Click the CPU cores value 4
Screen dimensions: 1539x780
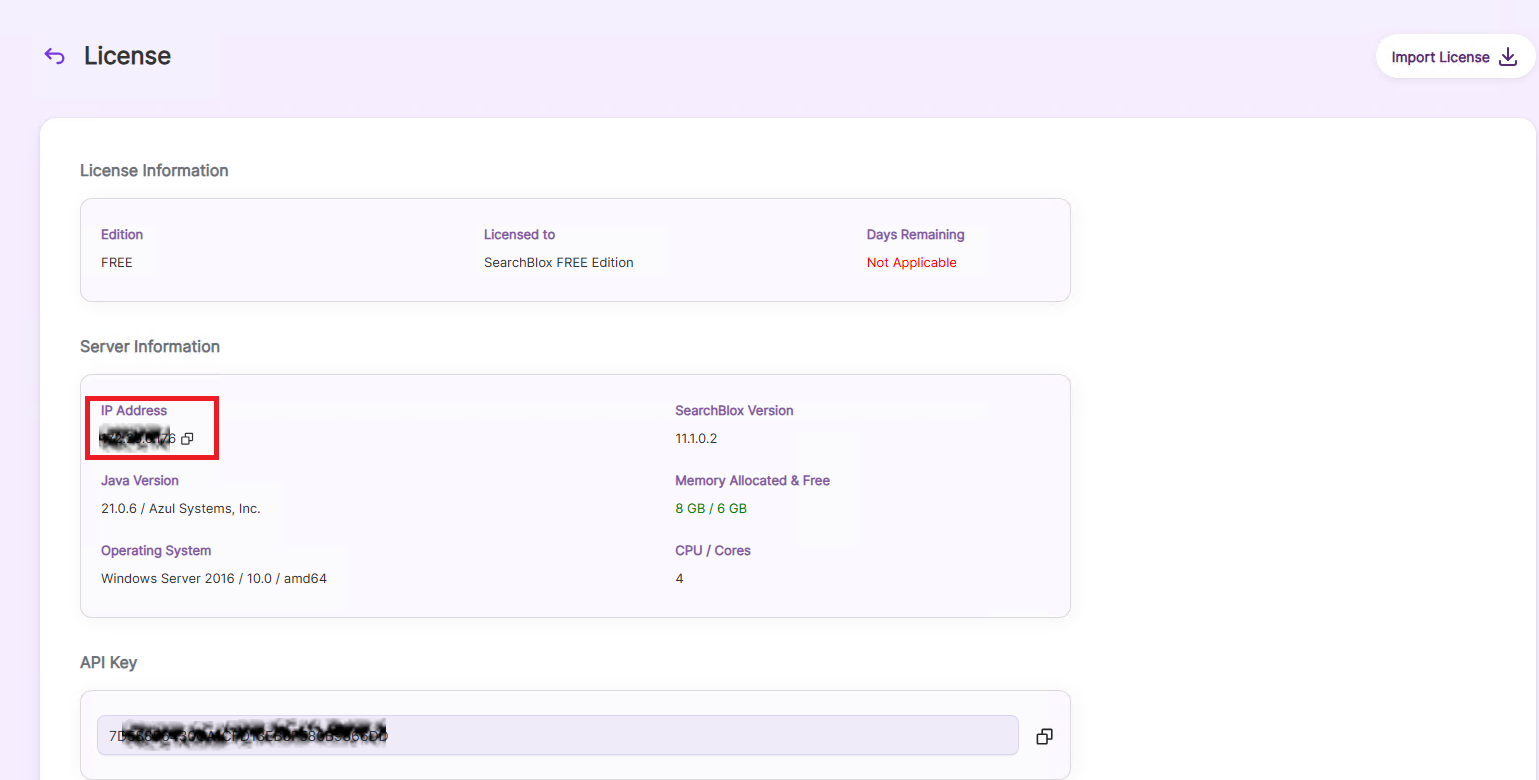[x=679, y=578]
